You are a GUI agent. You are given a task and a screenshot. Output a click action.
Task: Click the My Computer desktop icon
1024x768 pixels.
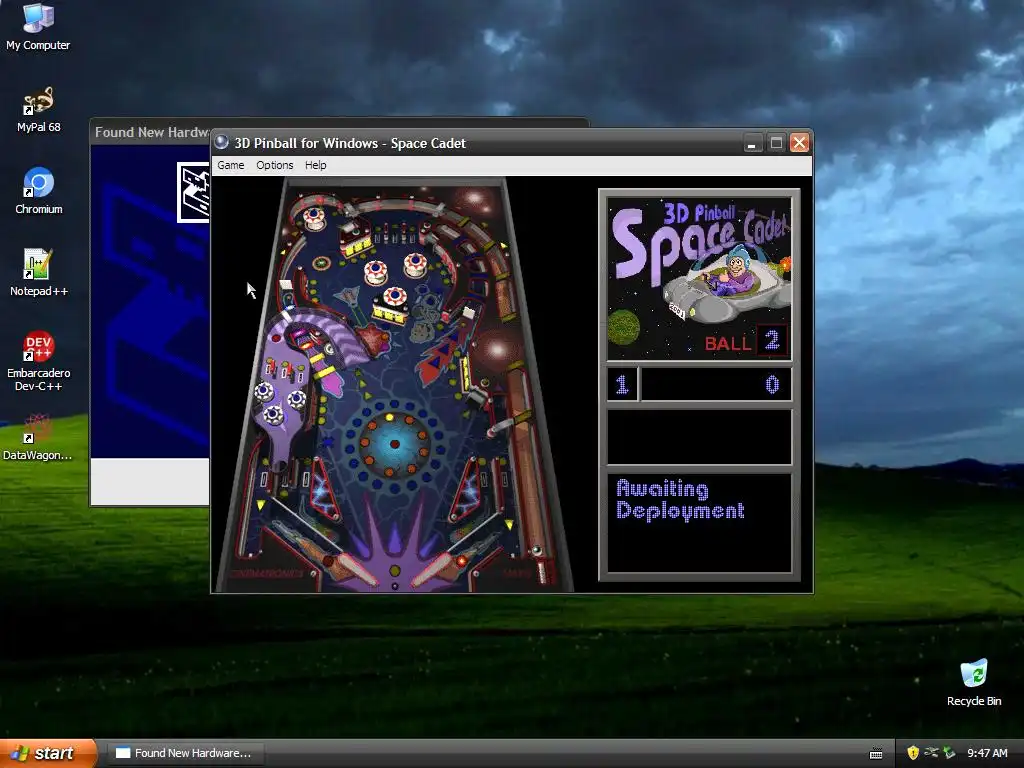click(38, 27)
